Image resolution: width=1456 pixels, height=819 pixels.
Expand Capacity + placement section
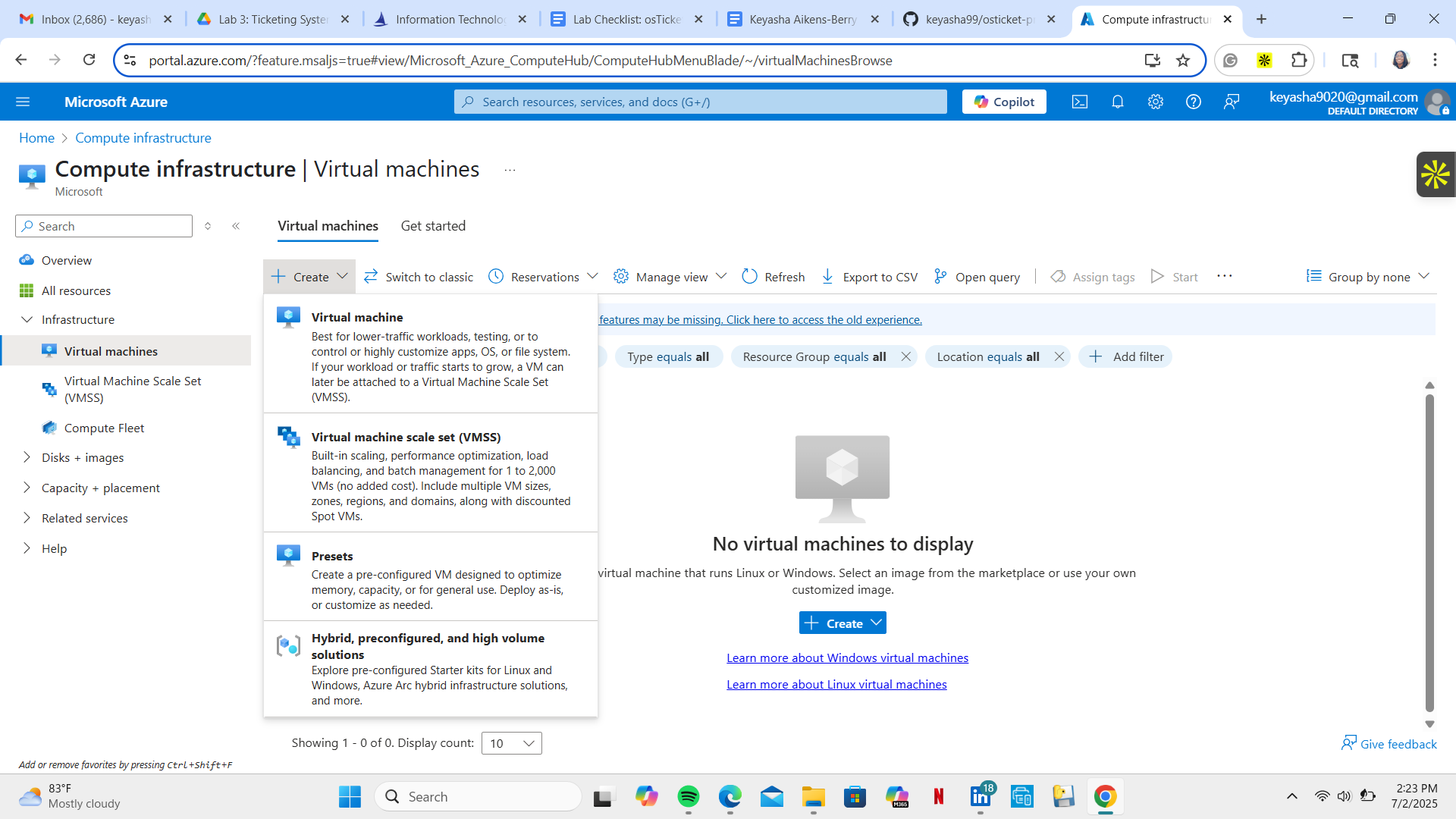27,488
